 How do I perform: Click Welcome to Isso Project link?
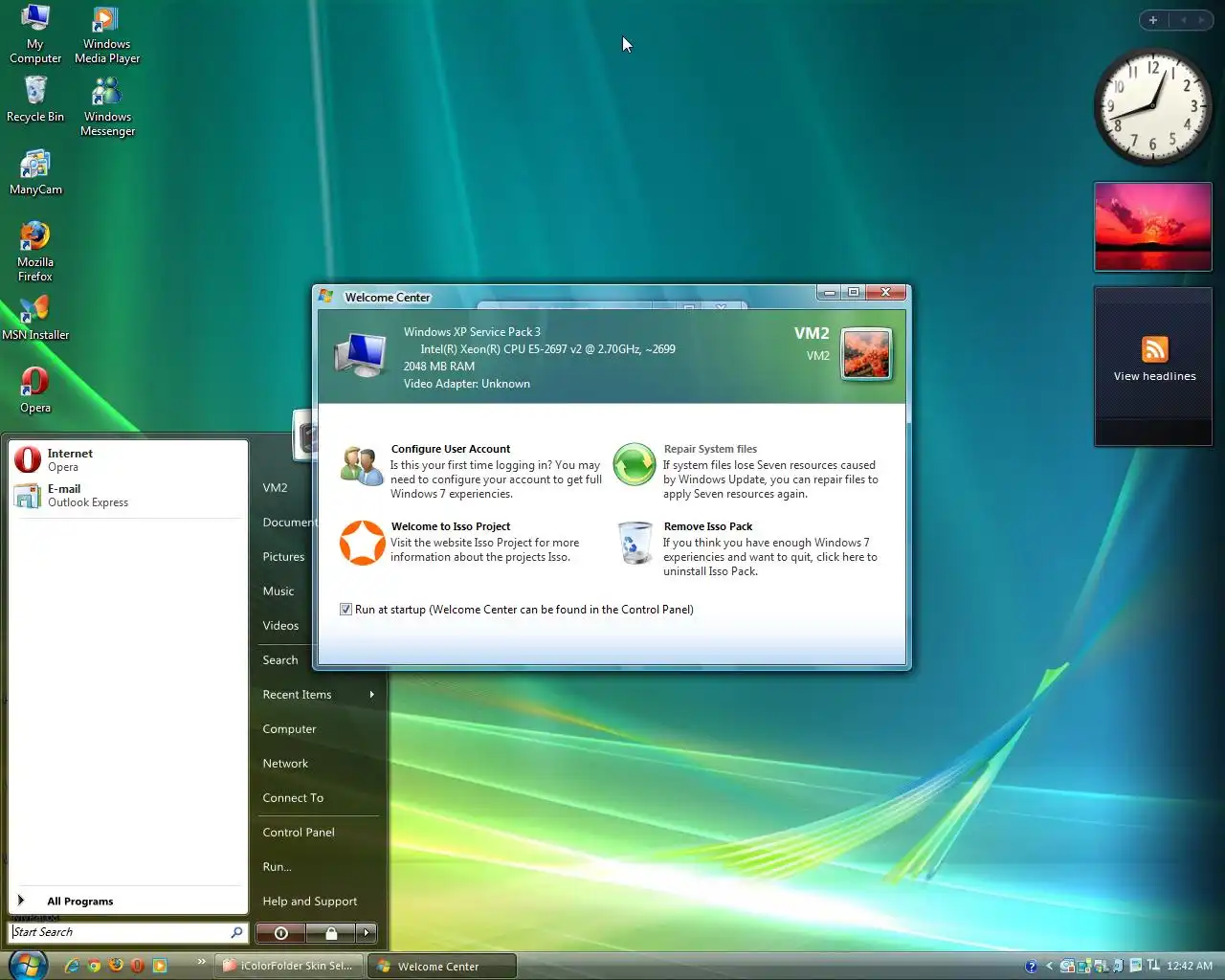pos(451,526)
